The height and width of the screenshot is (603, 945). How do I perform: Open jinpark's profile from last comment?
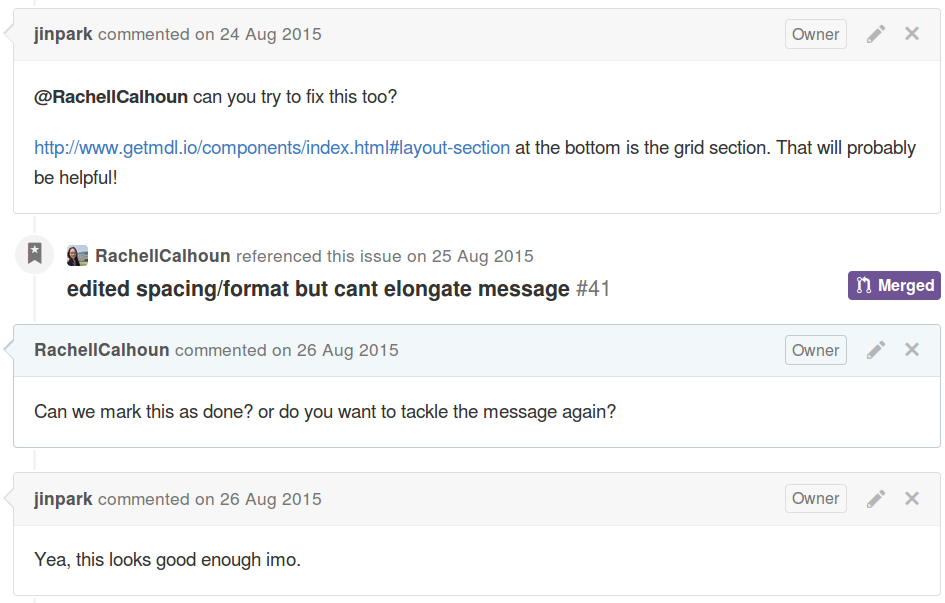(63, 499)
